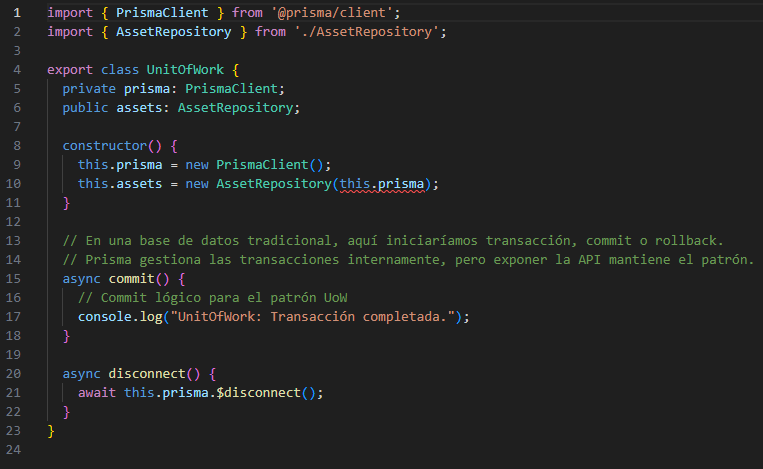Click the '@prisma/client' import string
Screen dimensions: 763x469
331,13
